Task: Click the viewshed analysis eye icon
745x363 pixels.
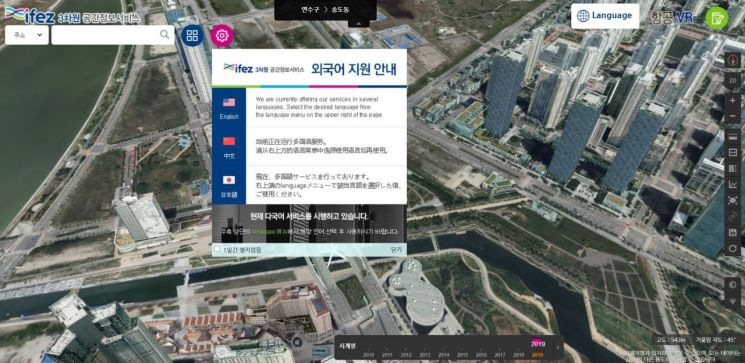Action: tap(732, 200)
